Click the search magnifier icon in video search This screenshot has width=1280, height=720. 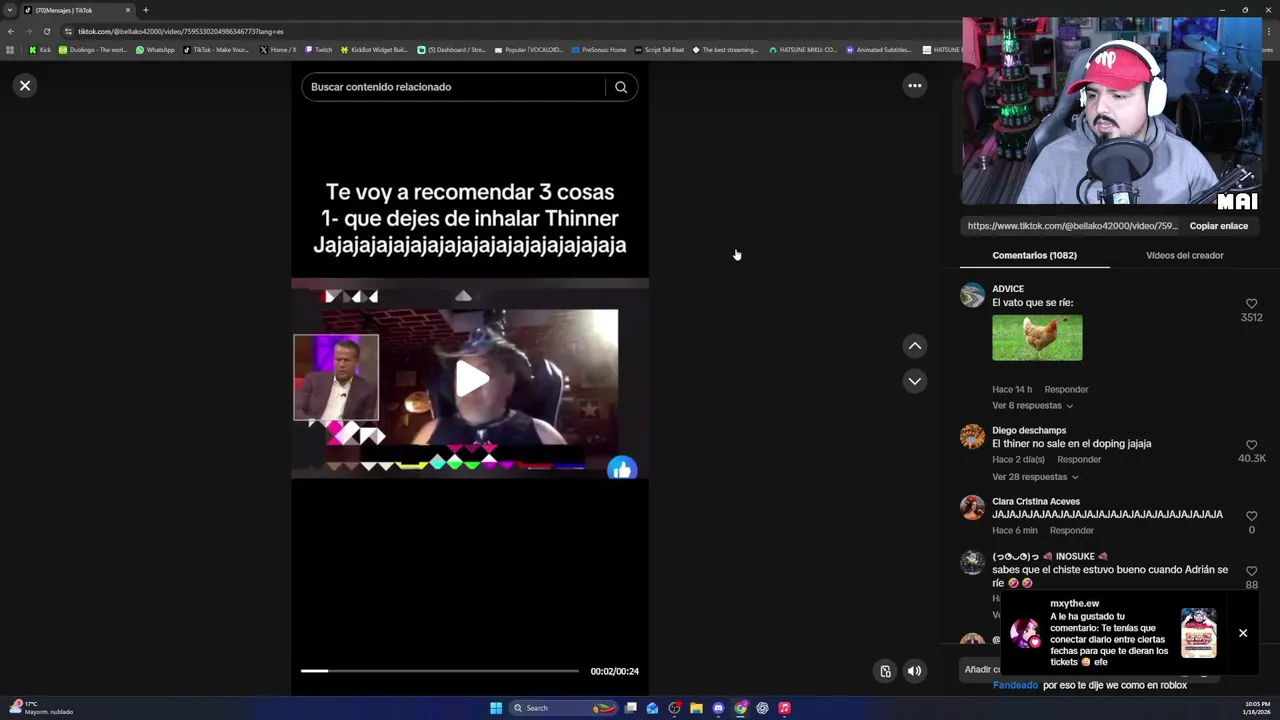pyautogui.click(x=621, y=87)
